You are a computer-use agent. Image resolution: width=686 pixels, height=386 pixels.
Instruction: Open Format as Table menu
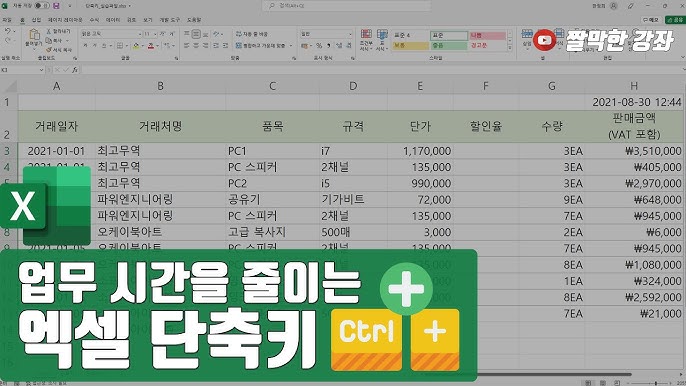point(382,40)
